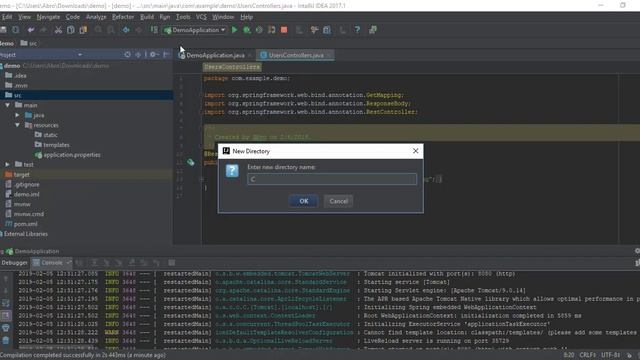Viewport: 640px width, 360px height.
Task: Click the Paste icon in toolbar
Action: [83, 30]
